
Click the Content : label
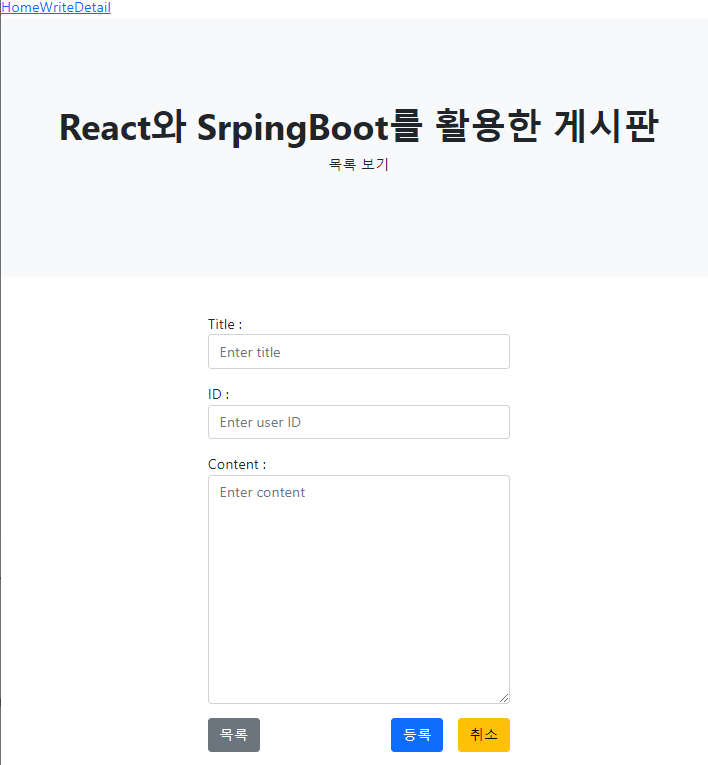pyautogui.click(x=237, y=464)
